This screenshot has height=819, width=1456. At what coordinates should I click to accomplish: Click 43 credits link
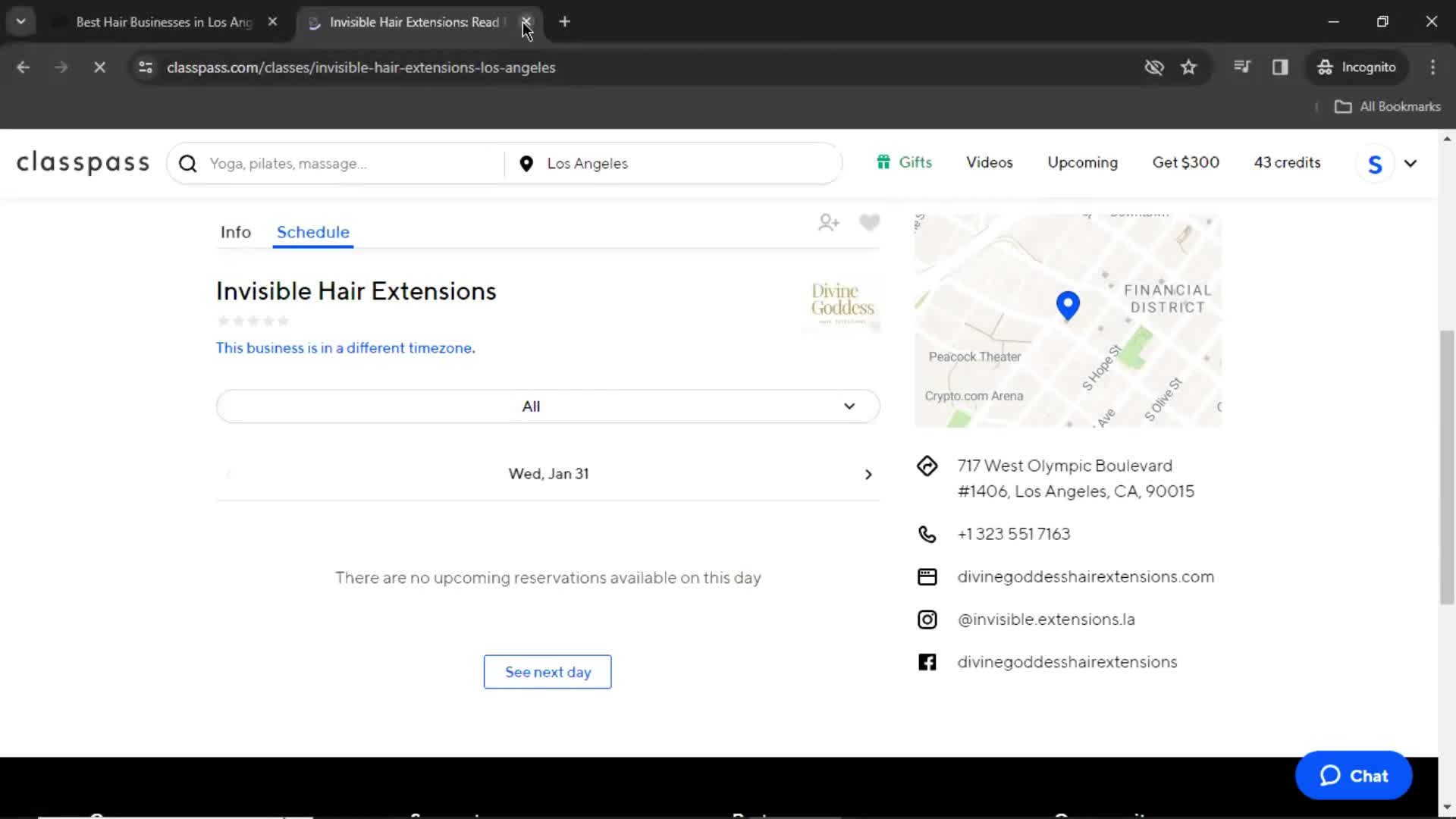[x=1287, y=162]
